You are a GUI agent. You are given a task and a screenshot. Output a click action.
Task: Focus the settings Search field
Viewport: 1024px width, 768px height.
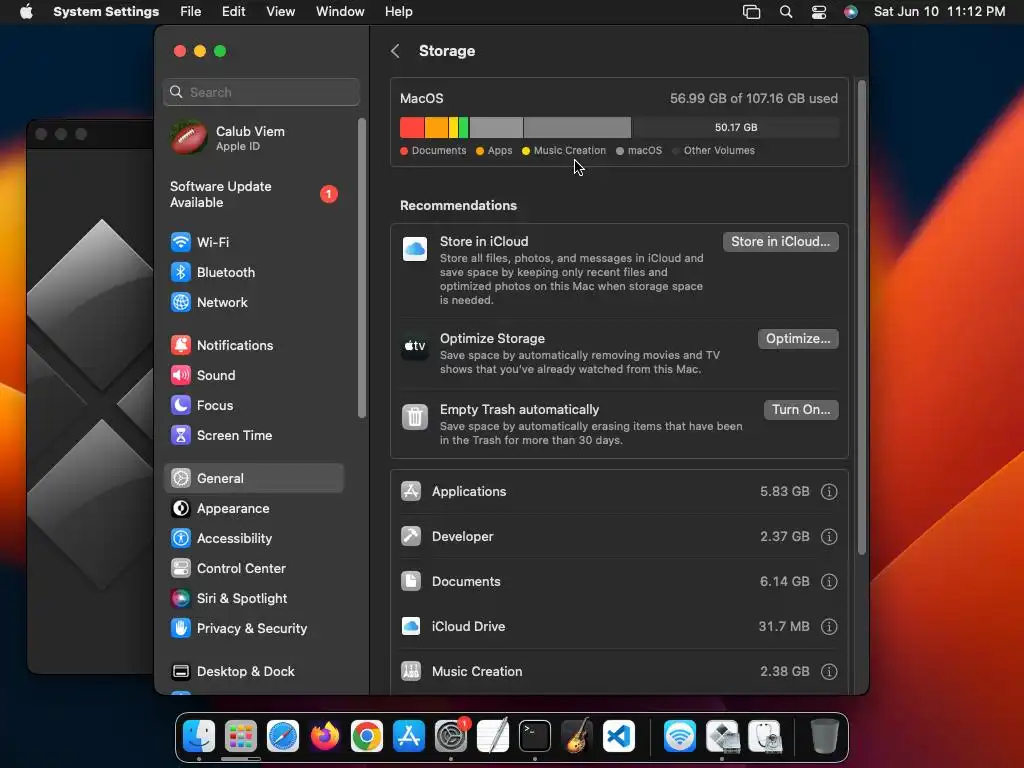261,92
